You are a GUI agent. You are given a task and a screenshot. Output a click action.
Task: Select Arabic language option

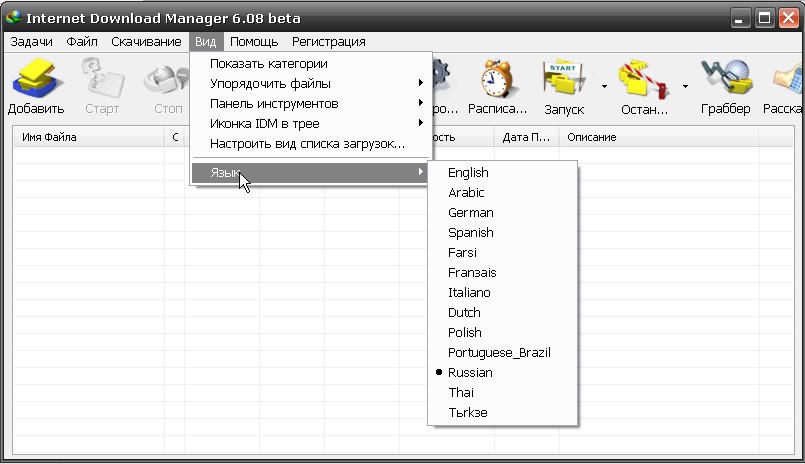pyautogui.click(x=503, y=192)
